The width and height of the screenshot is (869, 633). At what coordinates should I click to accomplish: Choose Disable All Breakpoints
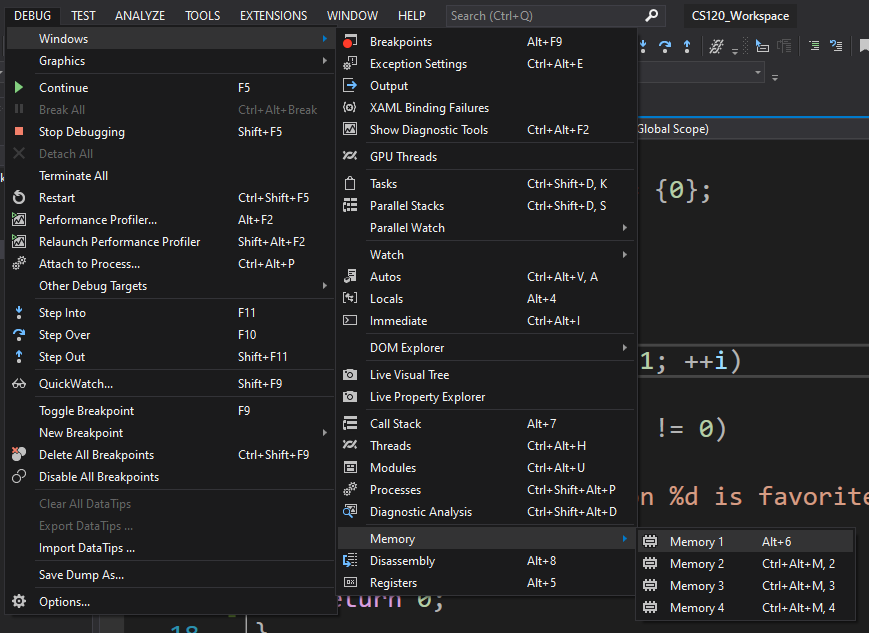tap(171, 477)
